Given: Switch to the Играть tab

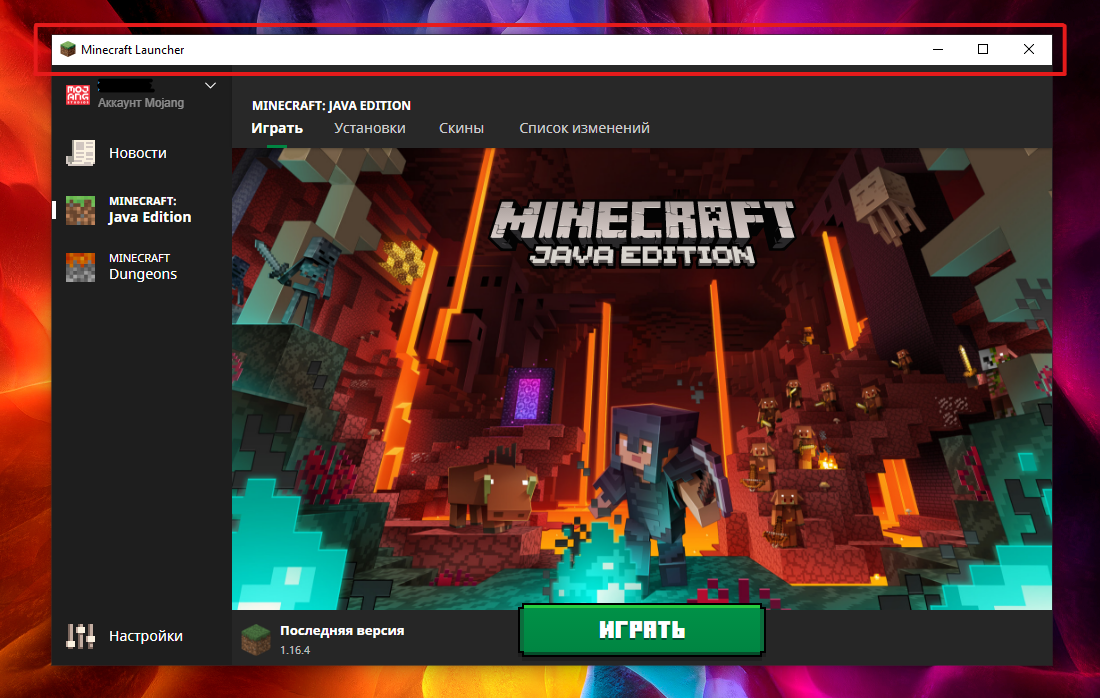Looking at the screenshot, I should [x=277, y=128].
